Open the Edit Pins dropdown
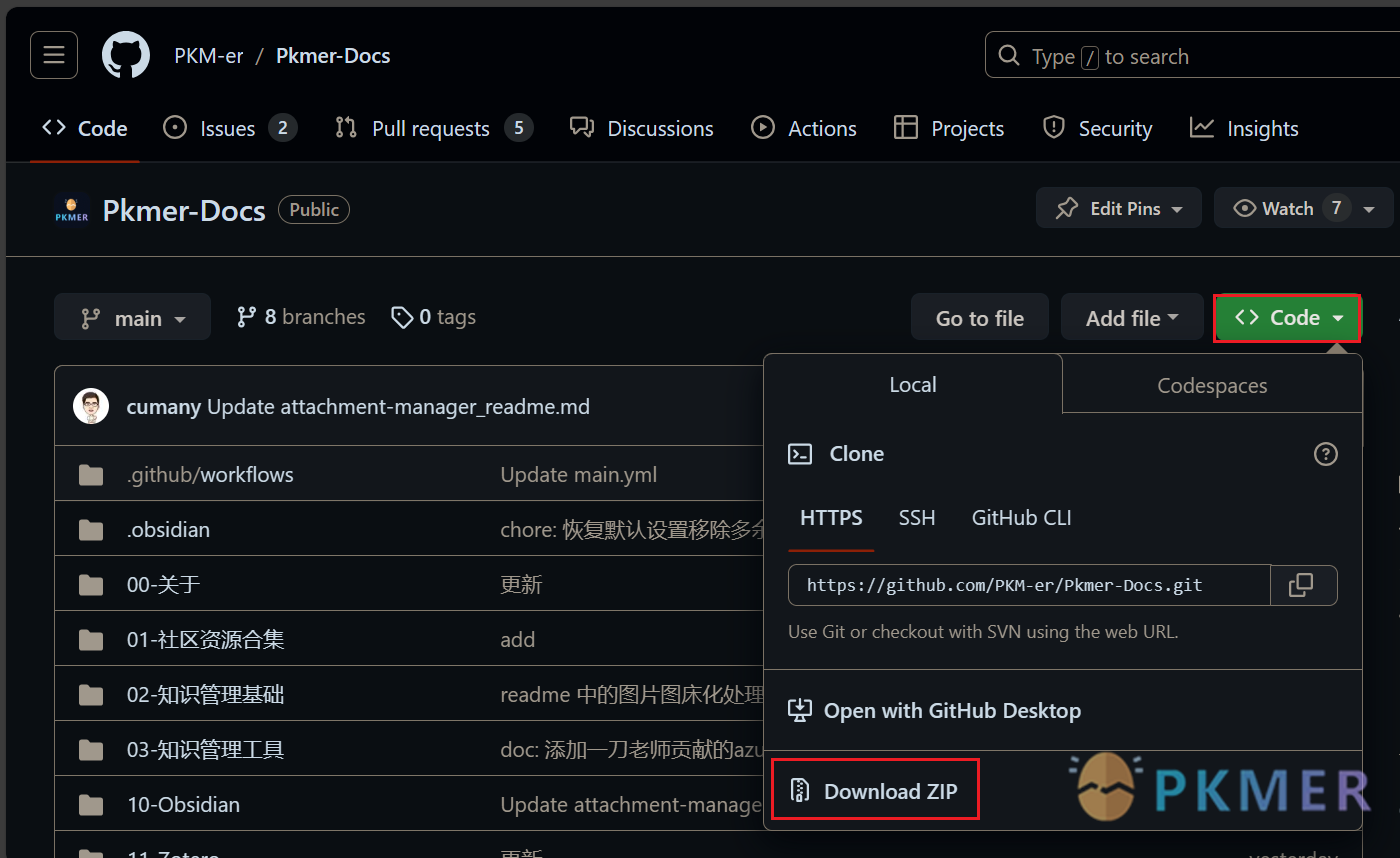This screenshot has height=858, width=1400. (1120, 208)
